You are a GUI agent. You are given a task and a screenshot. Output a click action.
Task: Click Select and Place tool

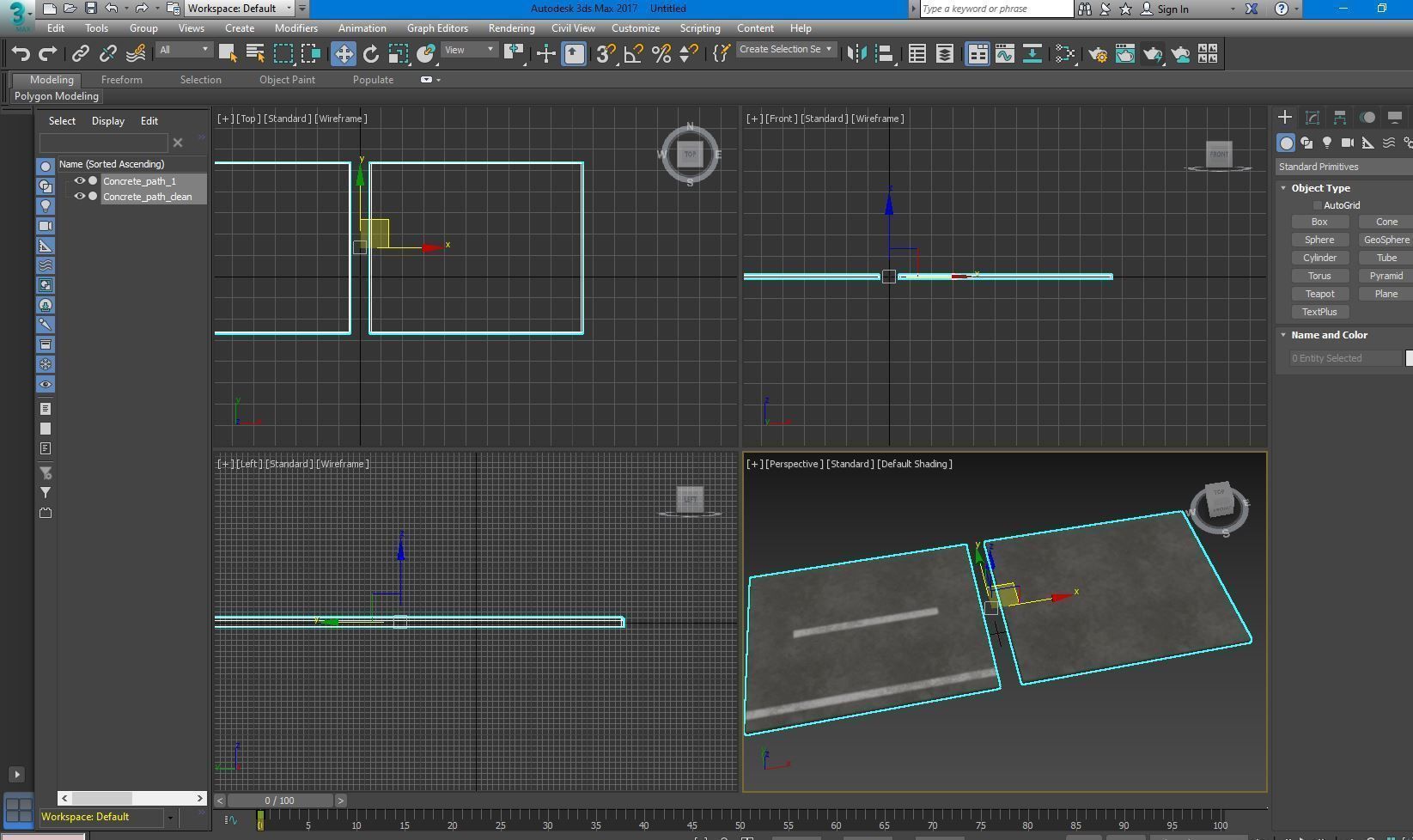coord(425,54)
